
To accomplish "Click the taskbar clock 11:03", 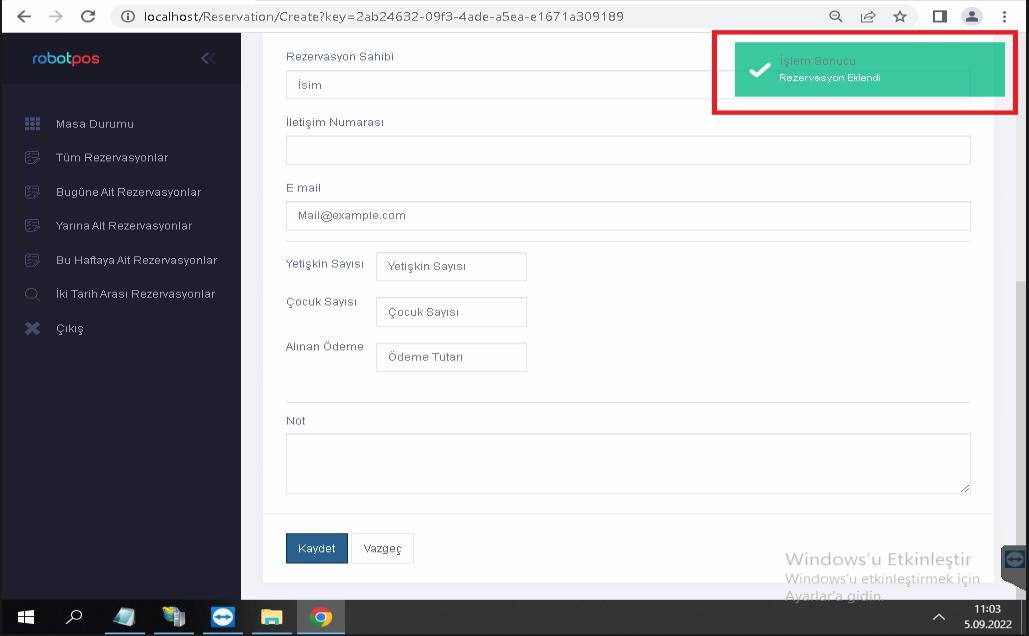I will (987, 609).
